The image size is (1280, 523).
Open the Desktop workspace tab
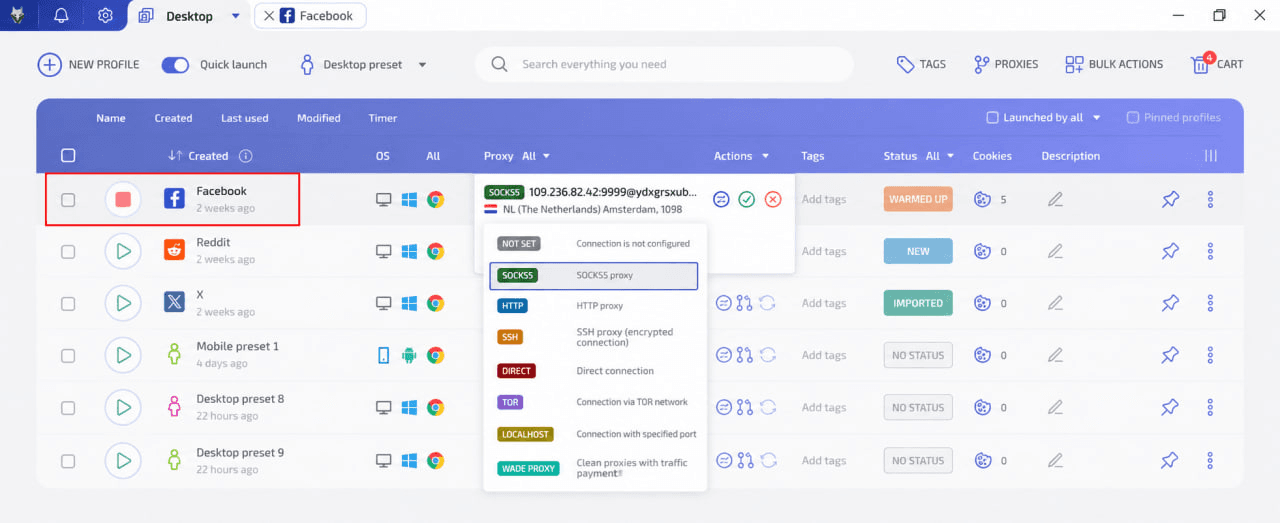[190, 16]
